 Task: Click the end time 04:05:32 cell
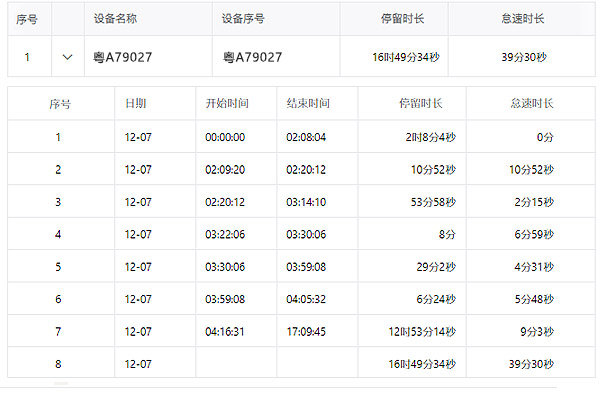coord(306,299)
